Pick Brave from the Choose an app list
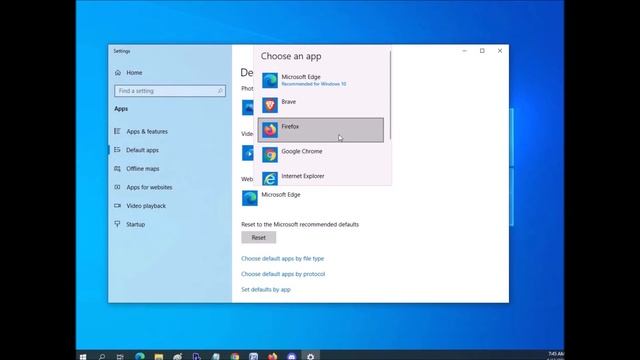Viewport: 640px width, 360px height. pos(321,105)
